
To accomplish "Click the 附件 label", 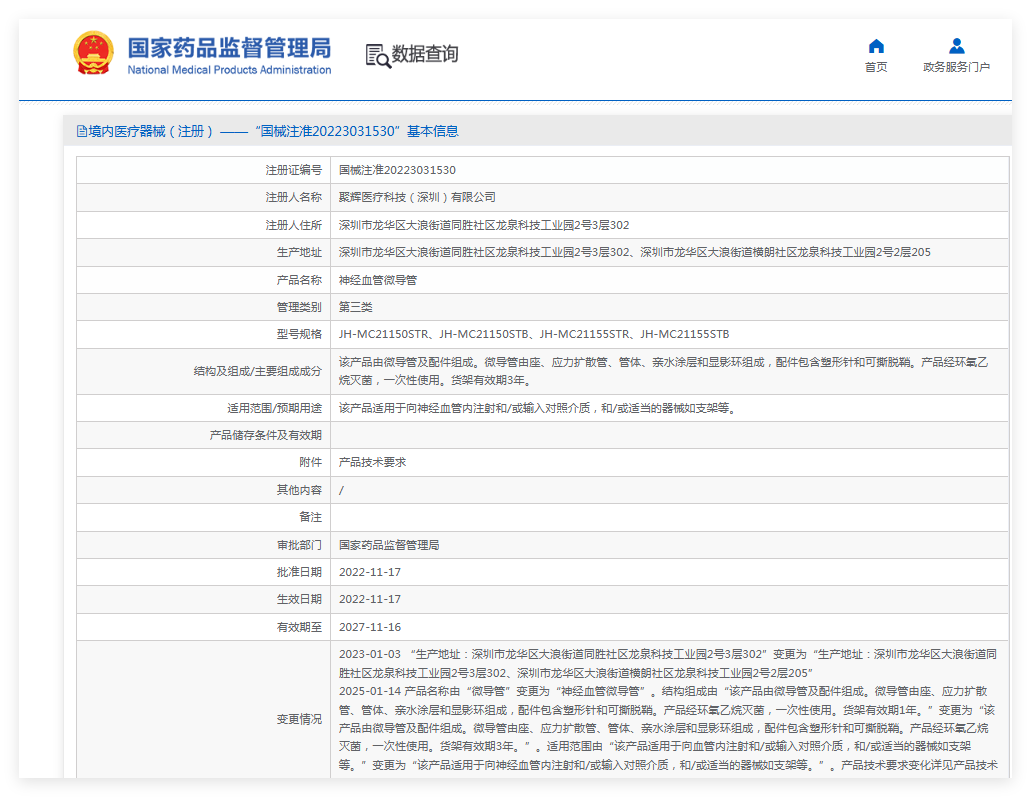I will click(x=310, y=462).
